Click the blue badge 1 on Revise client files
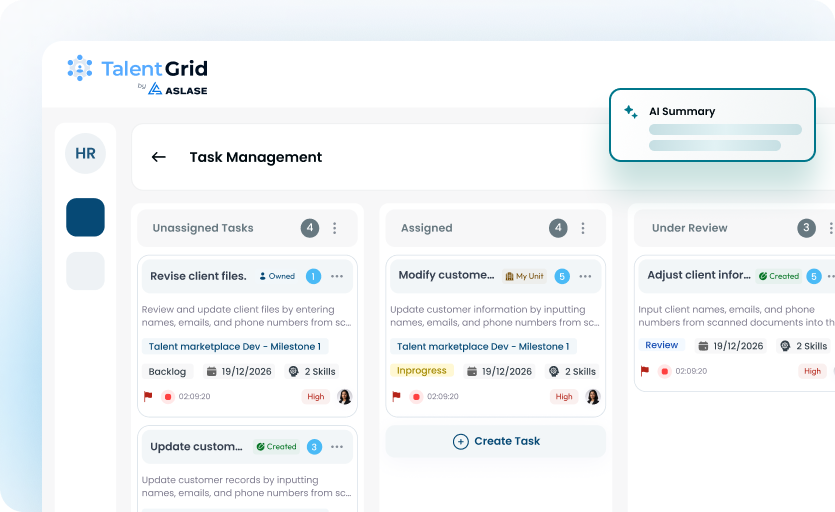Image resolution: width=835 pixels, height=512 pixels. coord(313,276)
